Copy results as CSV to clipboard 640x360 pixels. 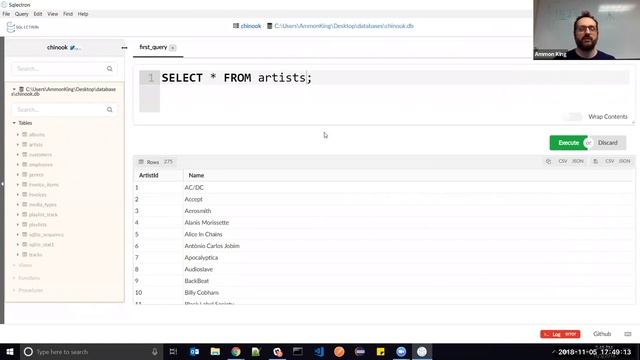click(x=563, y=162)
